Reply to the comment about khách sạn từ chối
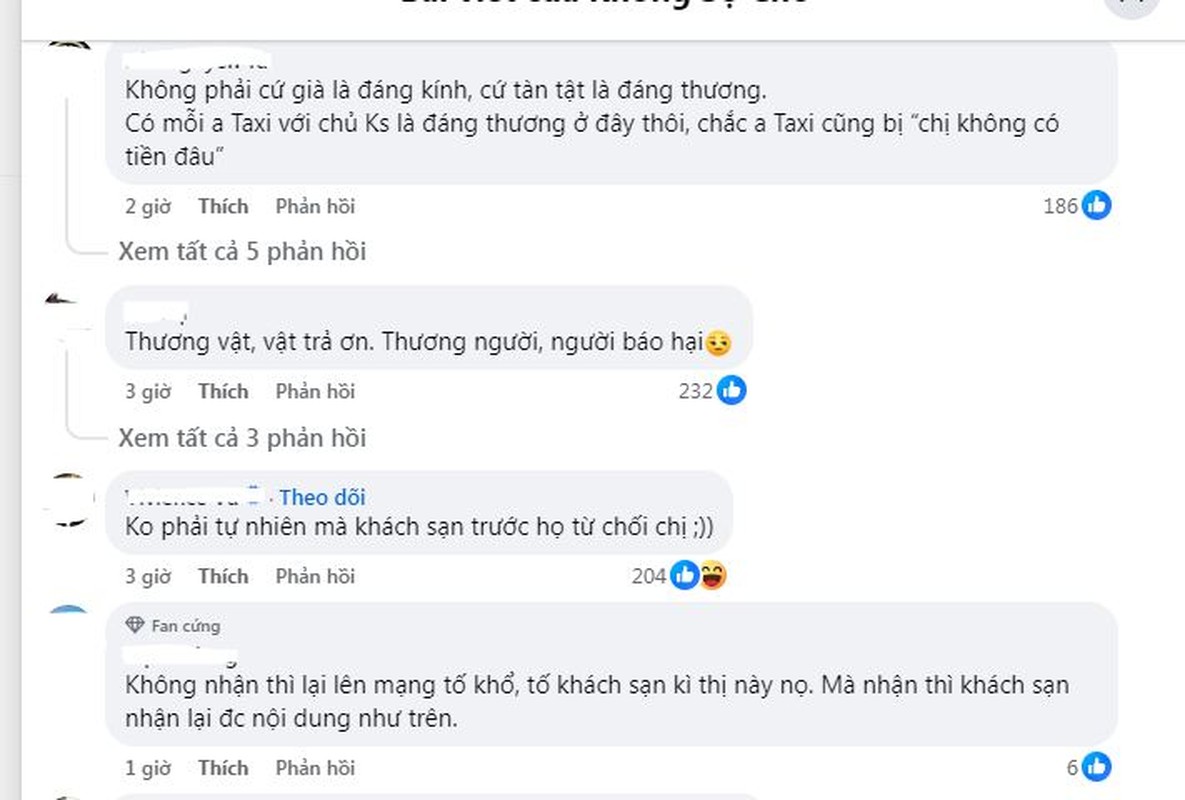Screen dimensions: 1185x800 [x=315, y=576]
